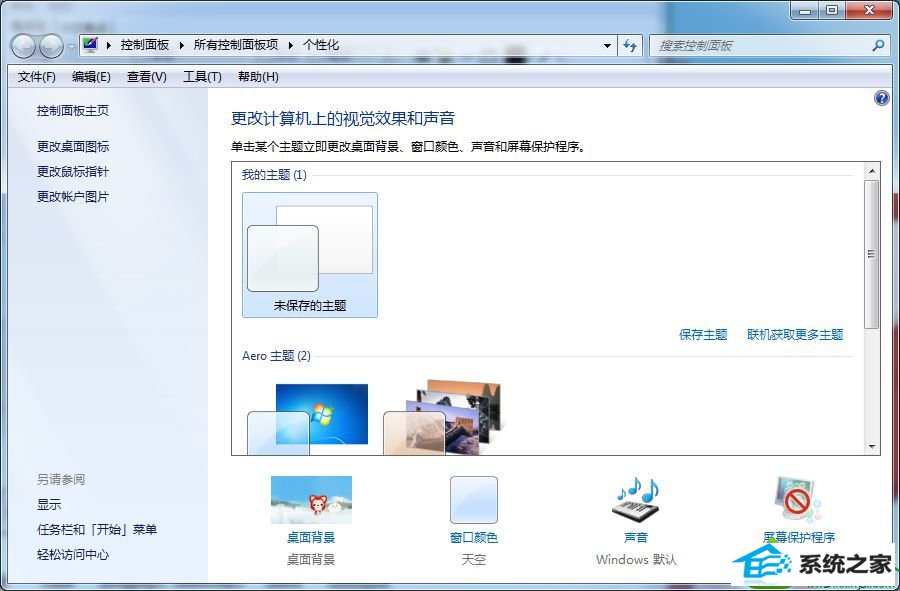Click the Control Panel icon in address bar
Screen dimensions: 900x591
(x=90, y=45)
